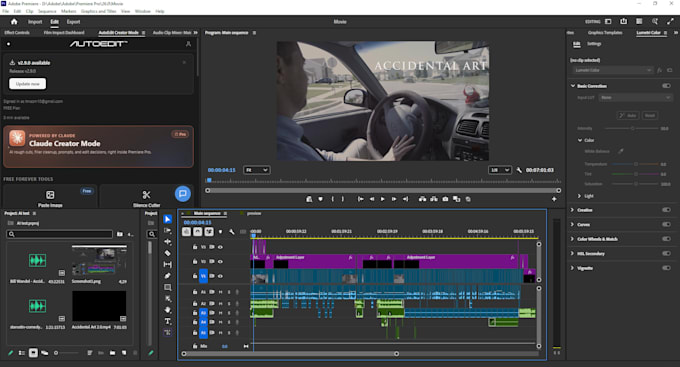This screenshot has width=680, height=367.
Task: Switch to the Export workspace tab
Action: click(x=73, y=22)
